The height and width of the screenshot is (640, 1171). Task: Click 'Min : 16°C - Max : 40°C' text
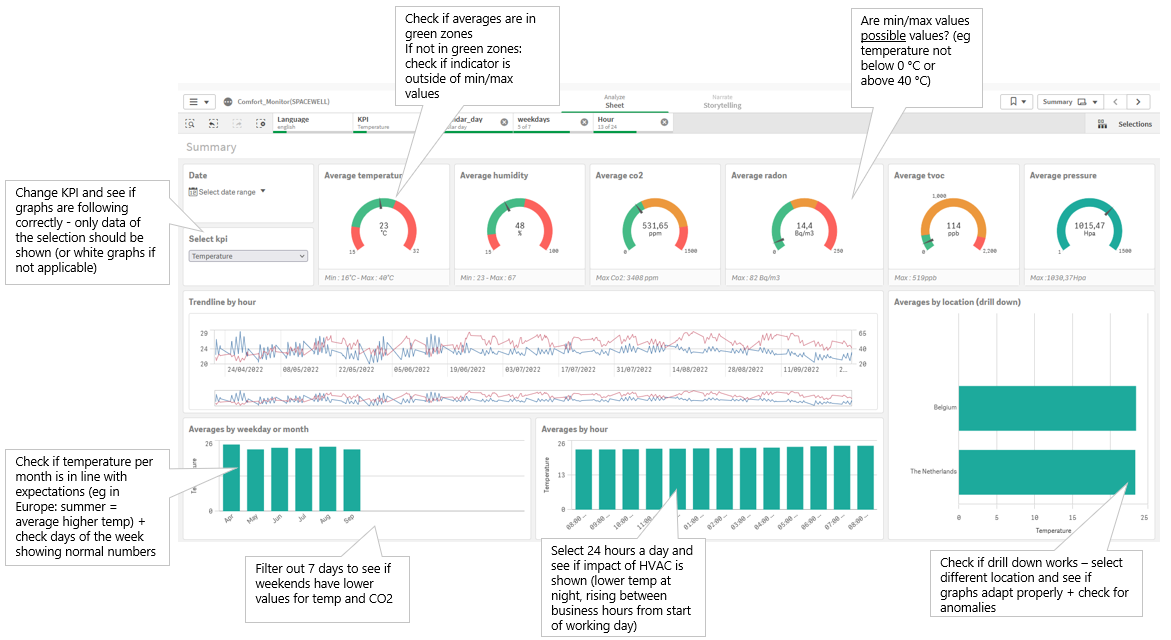point(359,278)
